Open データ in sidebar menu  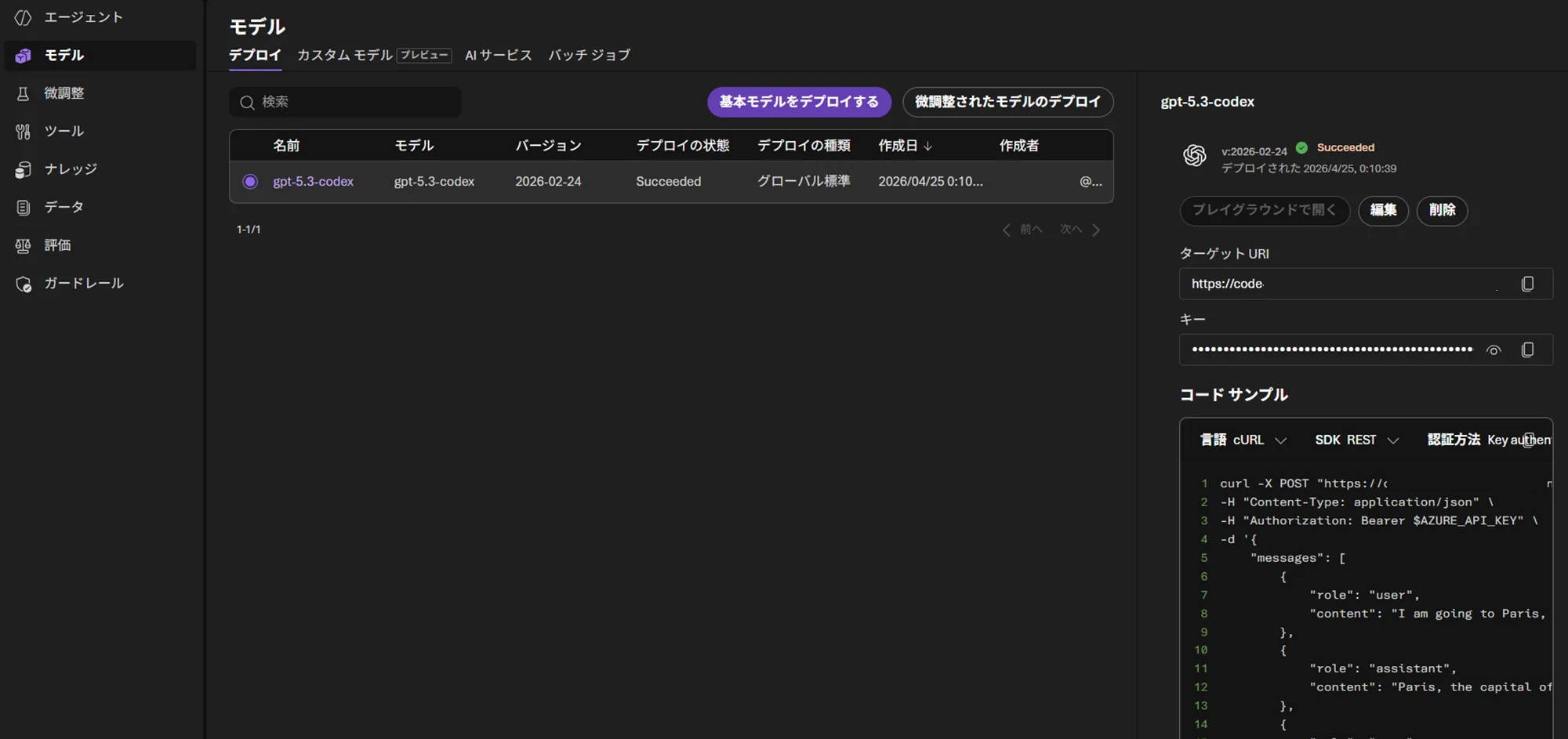(x=100, y=207)
